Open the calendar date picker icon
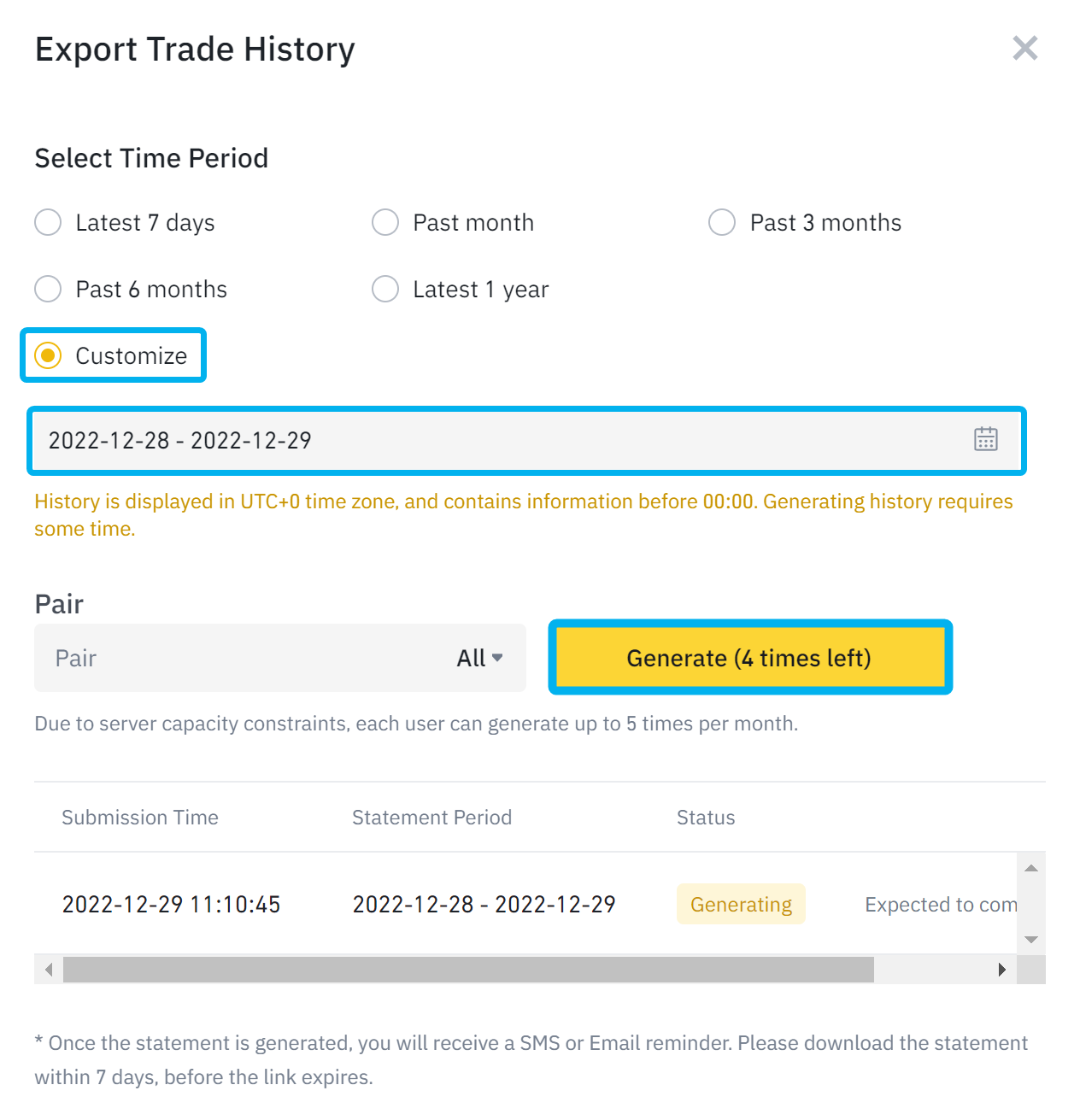This screenshot has width=1080, height=1120. click(986, 439)
